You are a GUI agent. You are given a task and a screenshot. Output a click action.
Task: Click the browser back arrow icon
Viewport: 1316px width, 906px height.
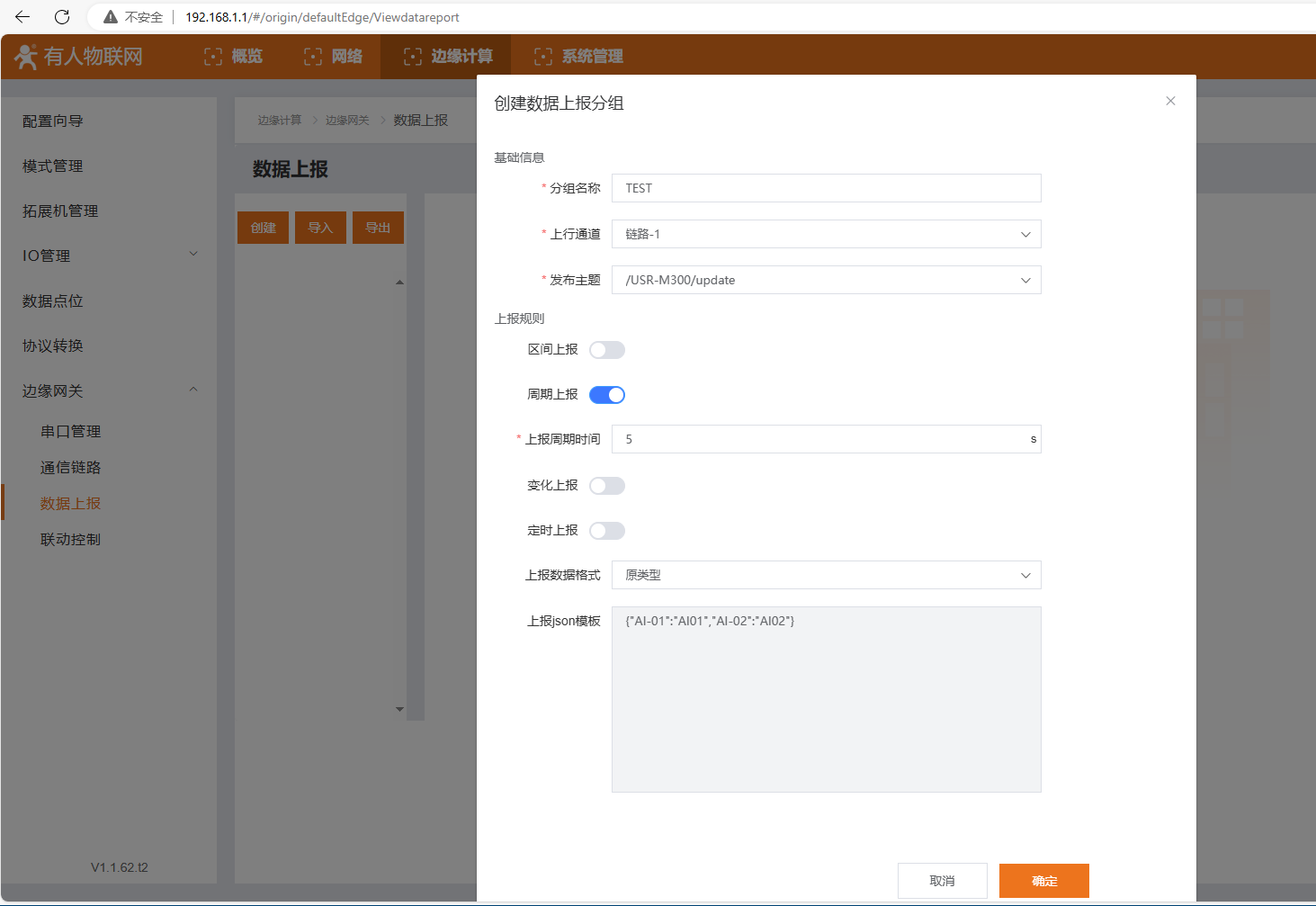tap(22, 17)
